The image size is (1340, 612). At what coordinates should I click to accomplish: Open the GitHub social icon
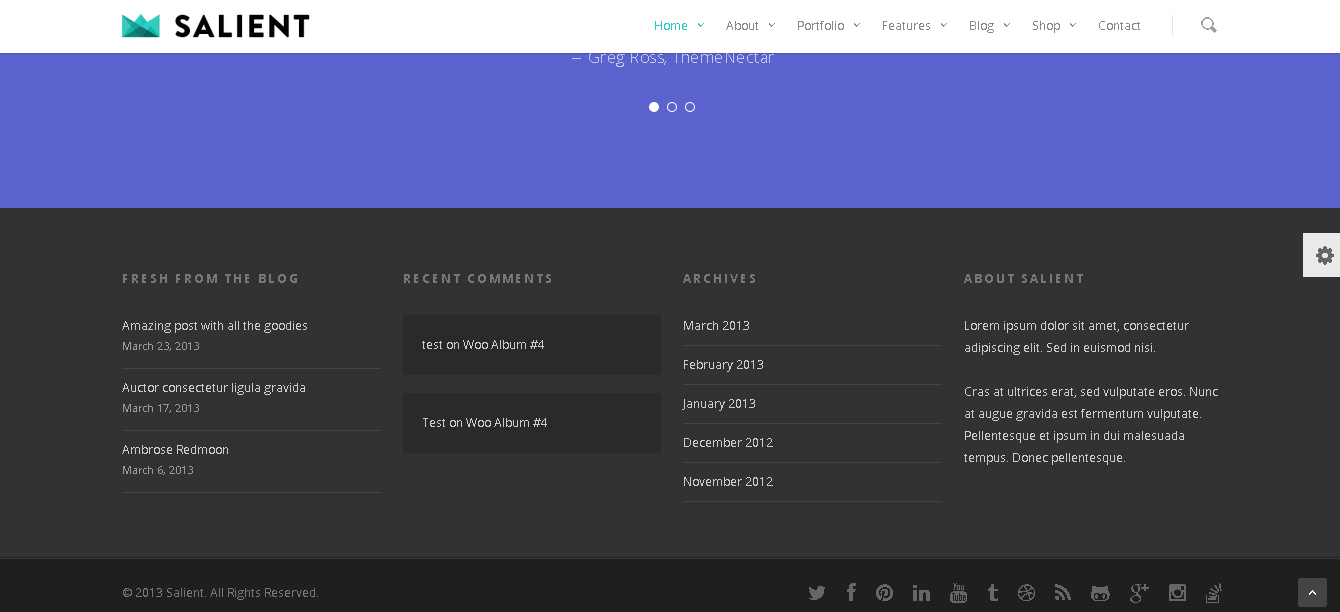pyautogui.click(x=1100, y=593)
